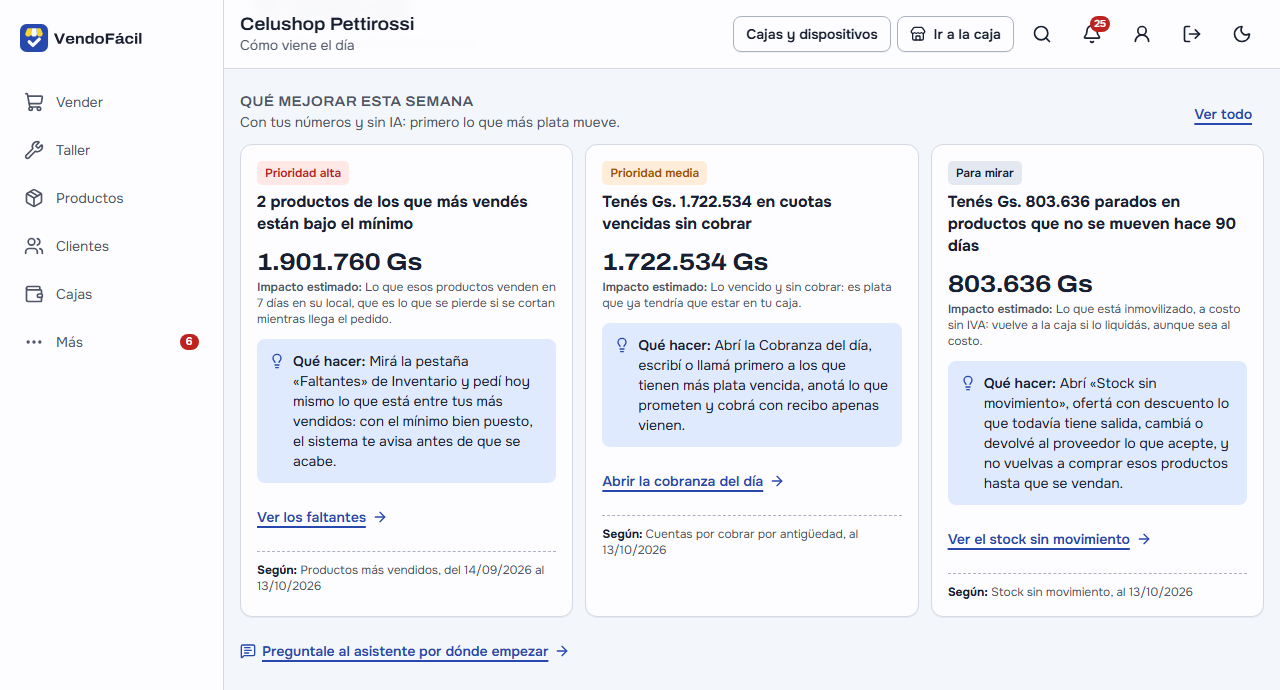Open the user profile icon

pos(1142,34)
